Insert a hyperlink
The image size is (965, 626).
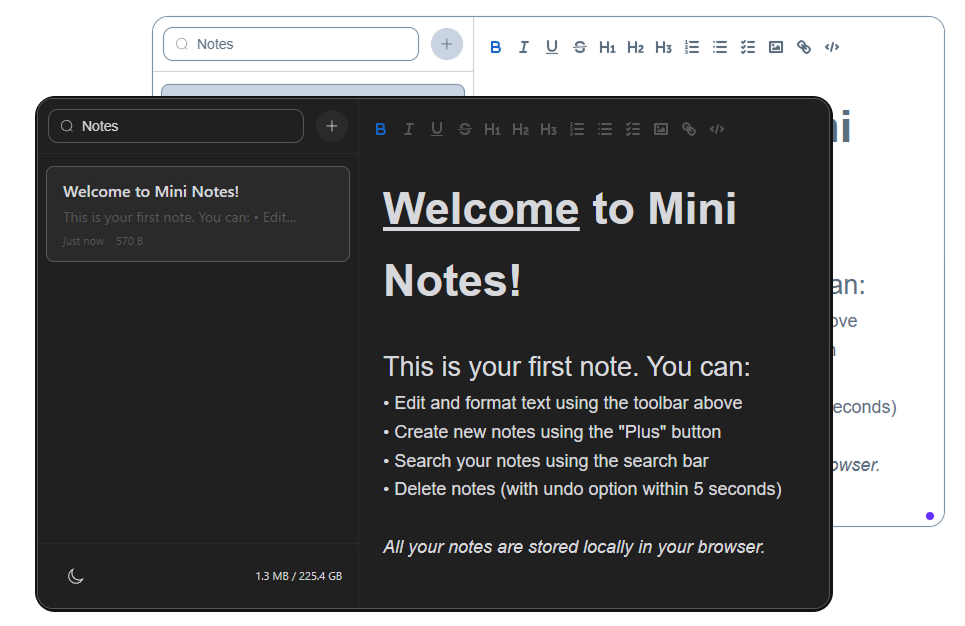point(688,128)
